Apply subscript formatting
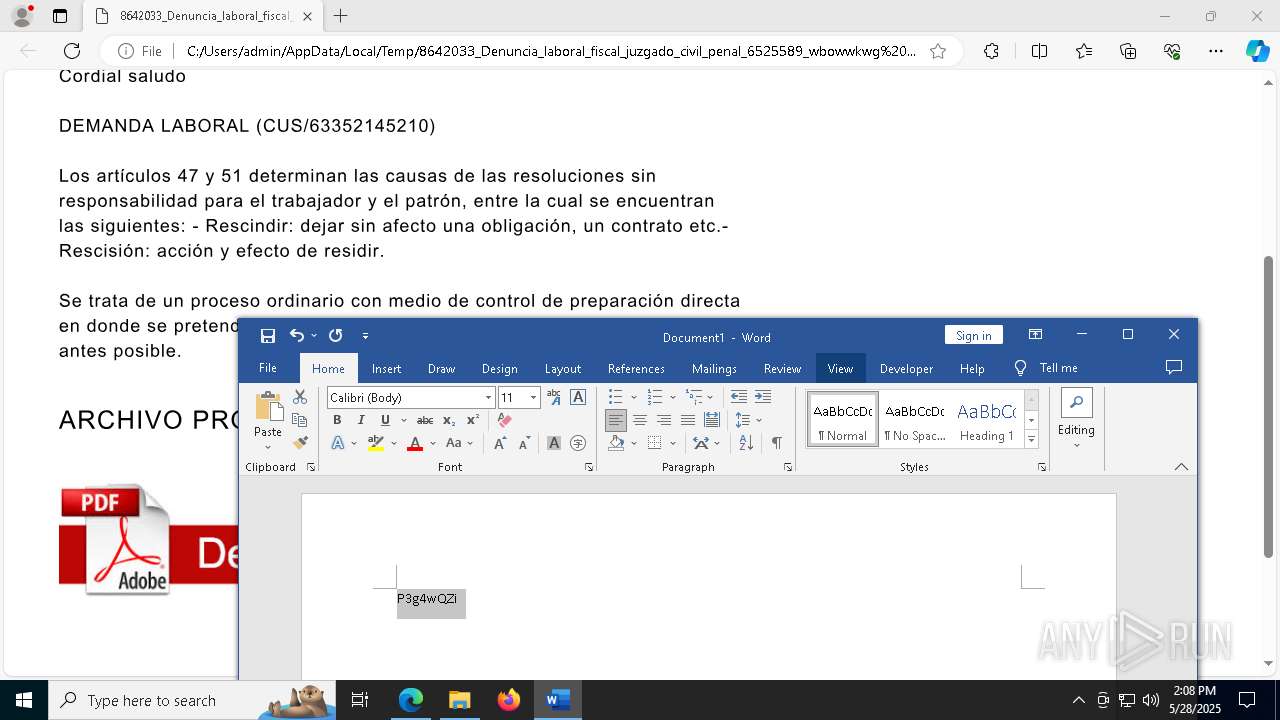1280x720 pixels. click(449, 420)
